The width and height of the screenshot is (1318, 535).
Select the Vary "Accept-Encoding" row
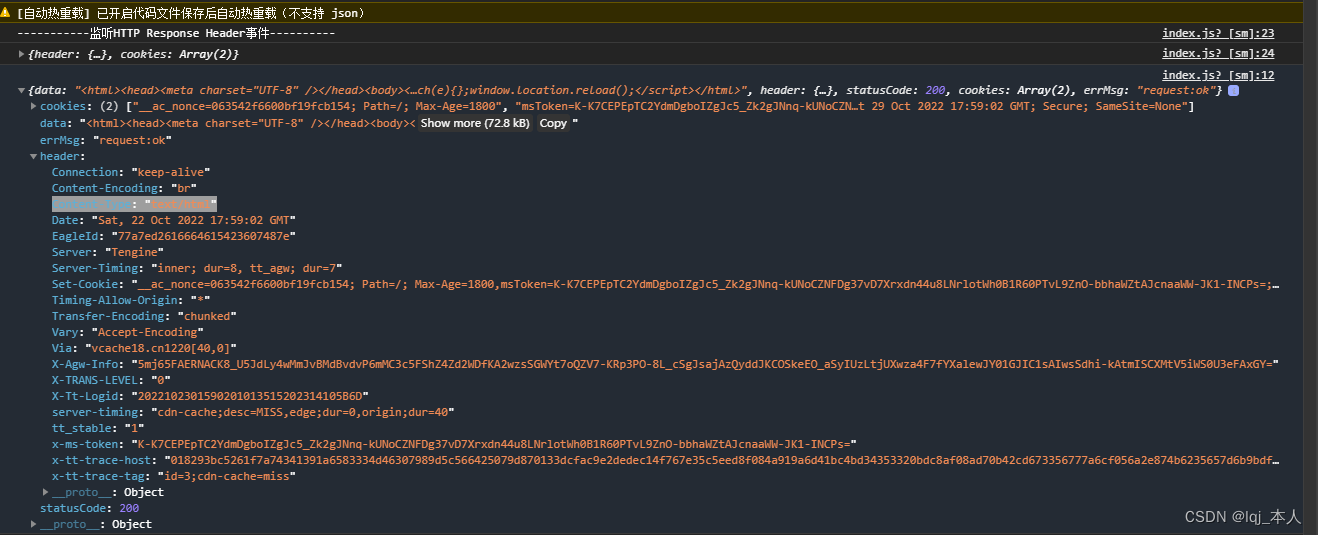pos(128,332)
